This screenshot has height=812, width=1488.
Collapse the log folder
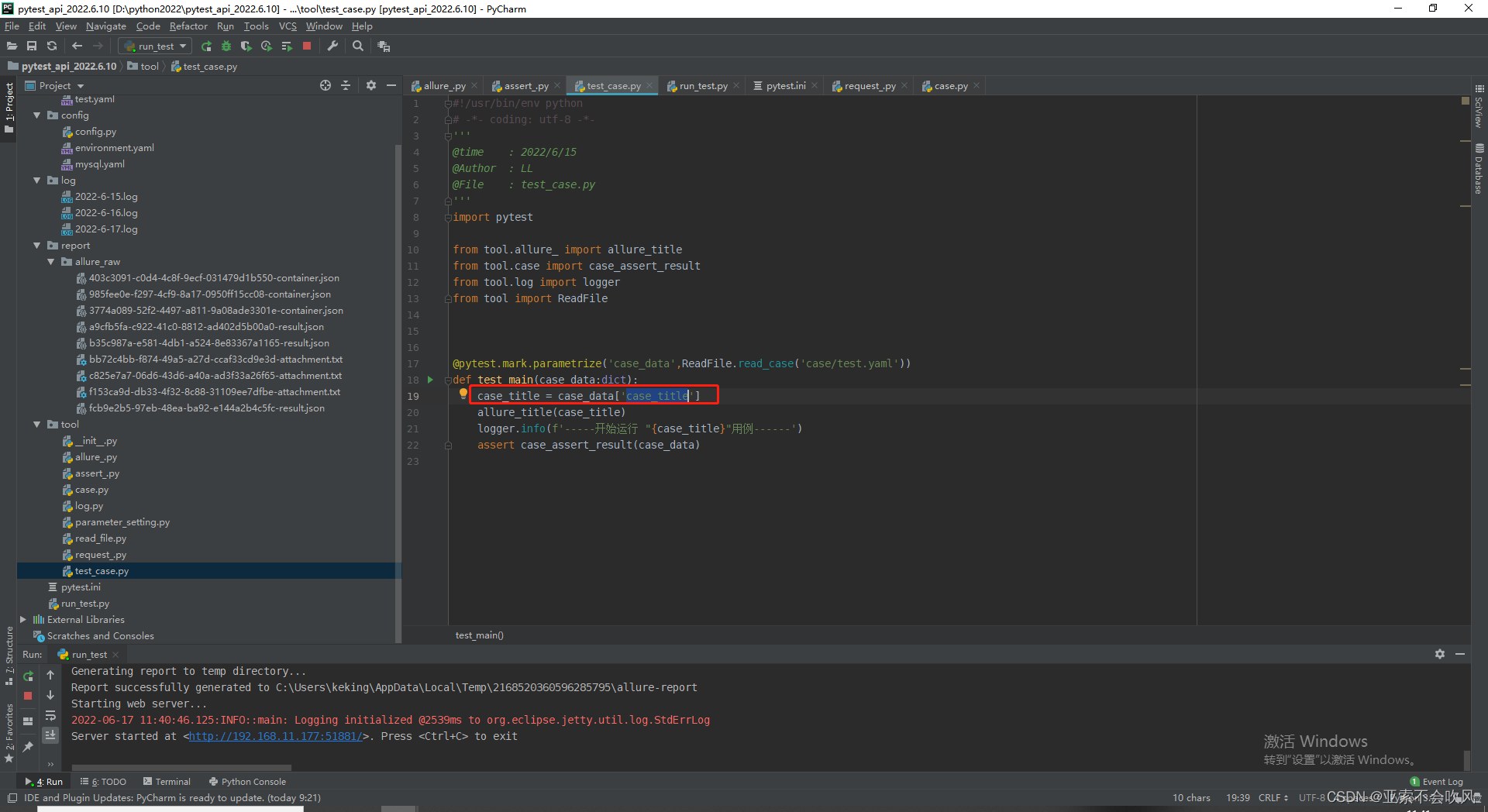[x=36, y=181]
